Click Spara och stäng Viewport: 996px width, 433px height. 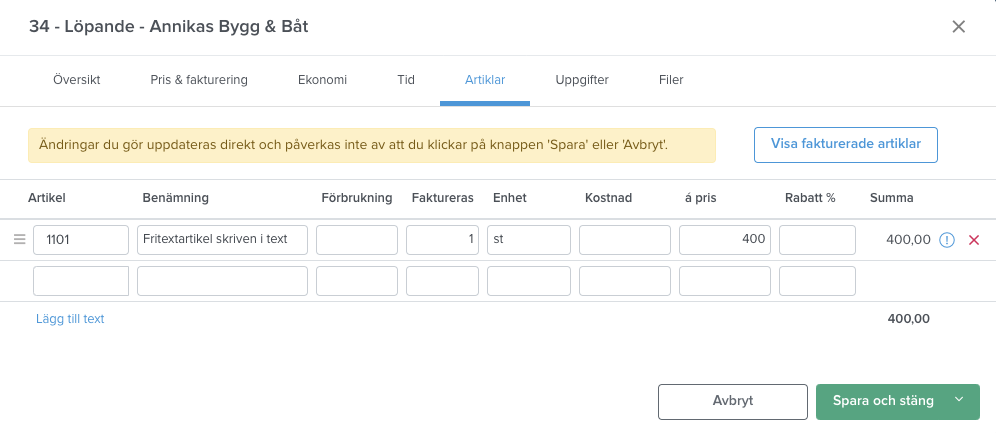883,401
